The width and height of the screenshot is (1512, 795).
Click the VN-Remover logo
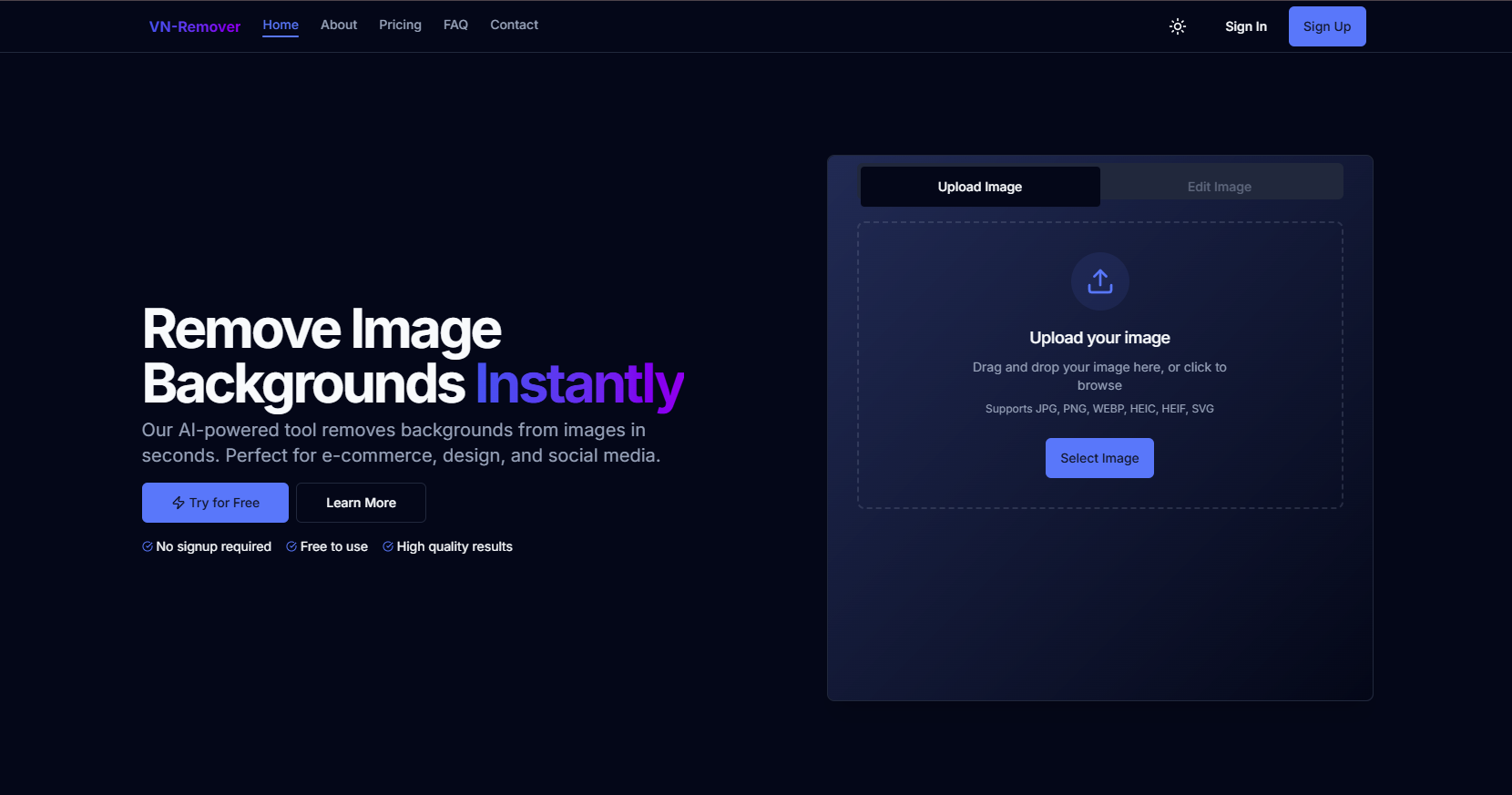click(195, 26)
